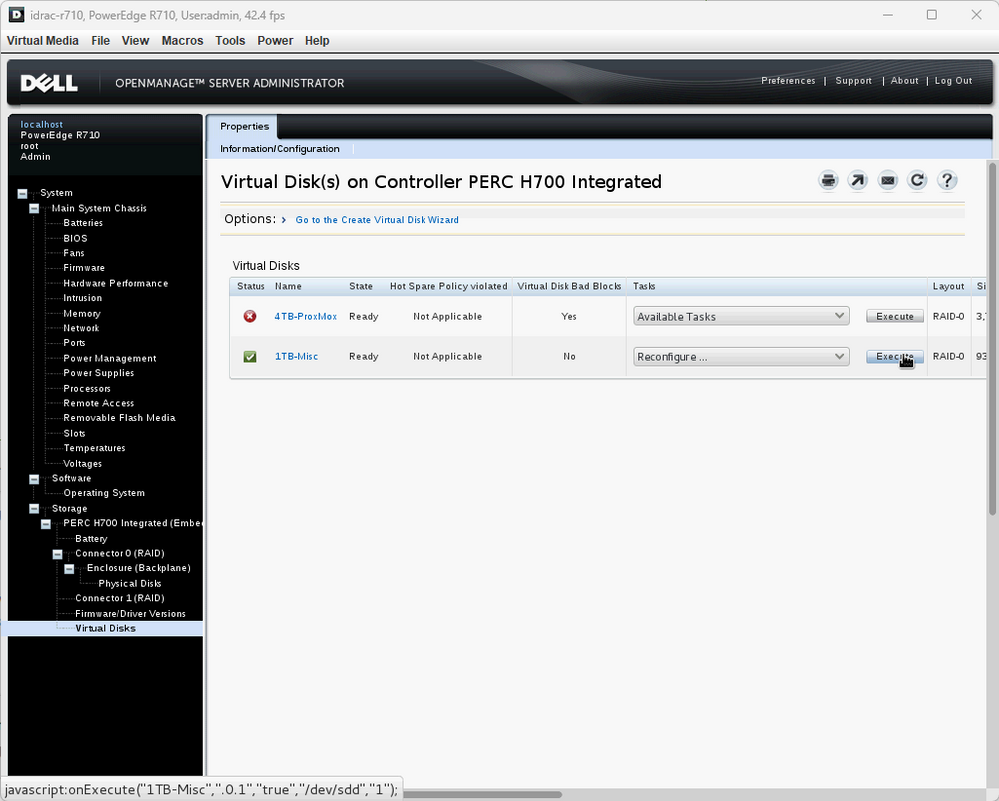
Task: Click the localhost link in the sidebar
Action: (41, 124)
